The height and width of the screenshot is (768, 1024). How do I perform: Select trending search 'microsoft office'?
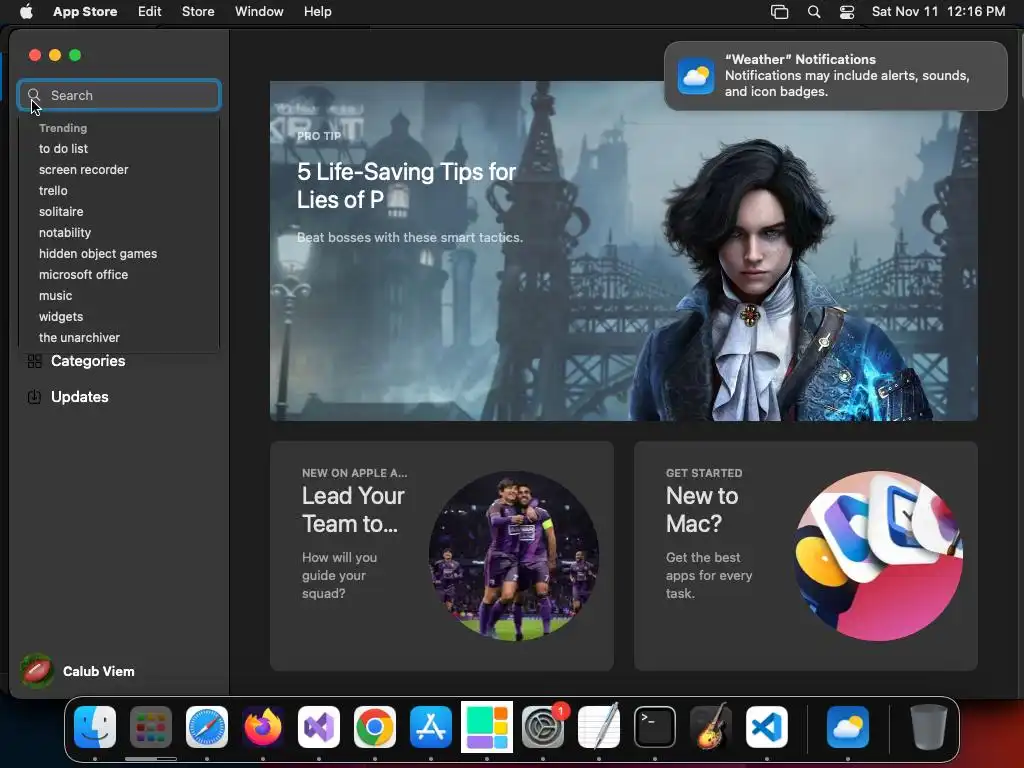(84, 275)
